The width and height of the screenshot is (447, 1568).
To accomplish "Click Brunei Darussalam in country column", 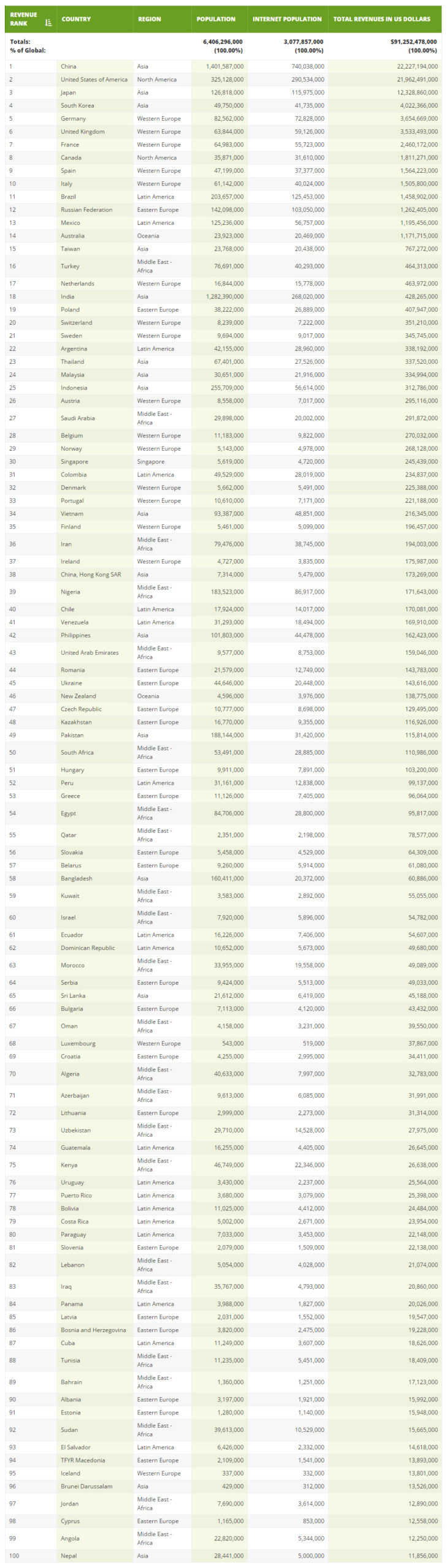I will coord(86,1486).
